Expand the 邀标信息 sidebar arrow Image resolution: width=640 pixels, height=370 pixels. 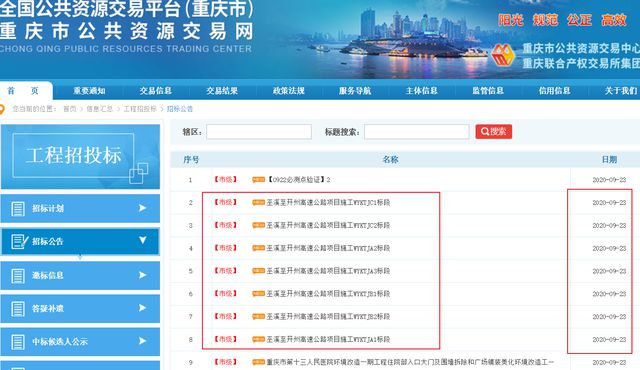coord(142,275)
